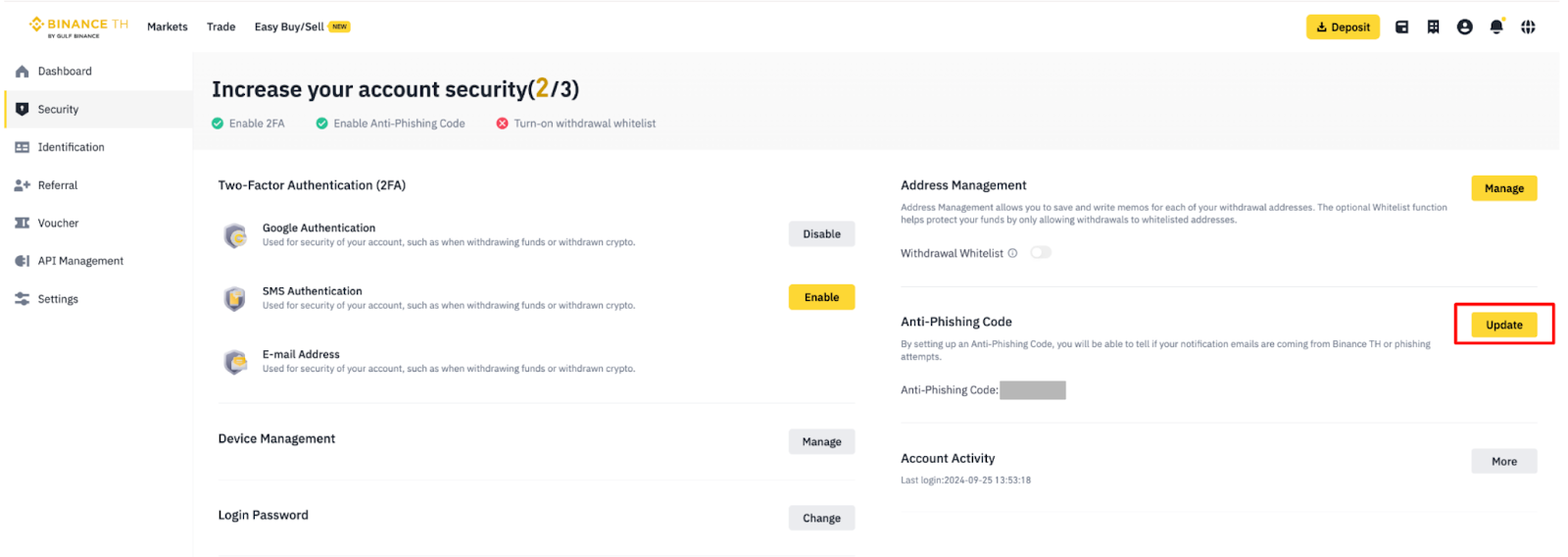Open the notifications bell icon

pos(1495,27)
